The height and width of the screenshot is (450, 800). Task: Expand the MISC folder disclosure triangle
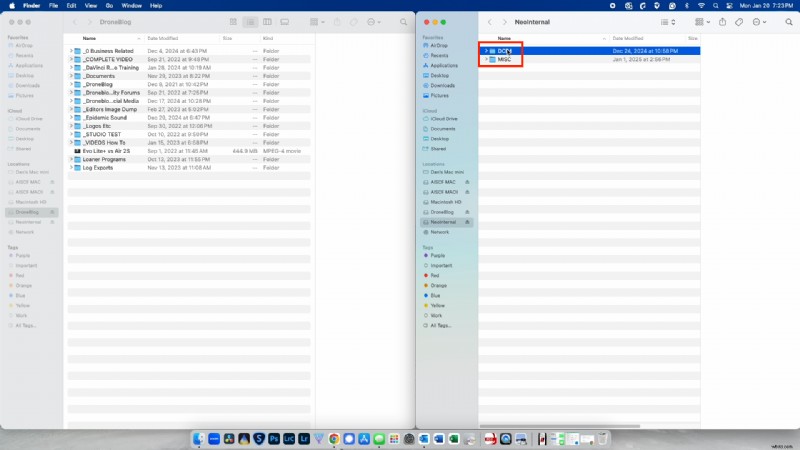(x=487, y=59)
